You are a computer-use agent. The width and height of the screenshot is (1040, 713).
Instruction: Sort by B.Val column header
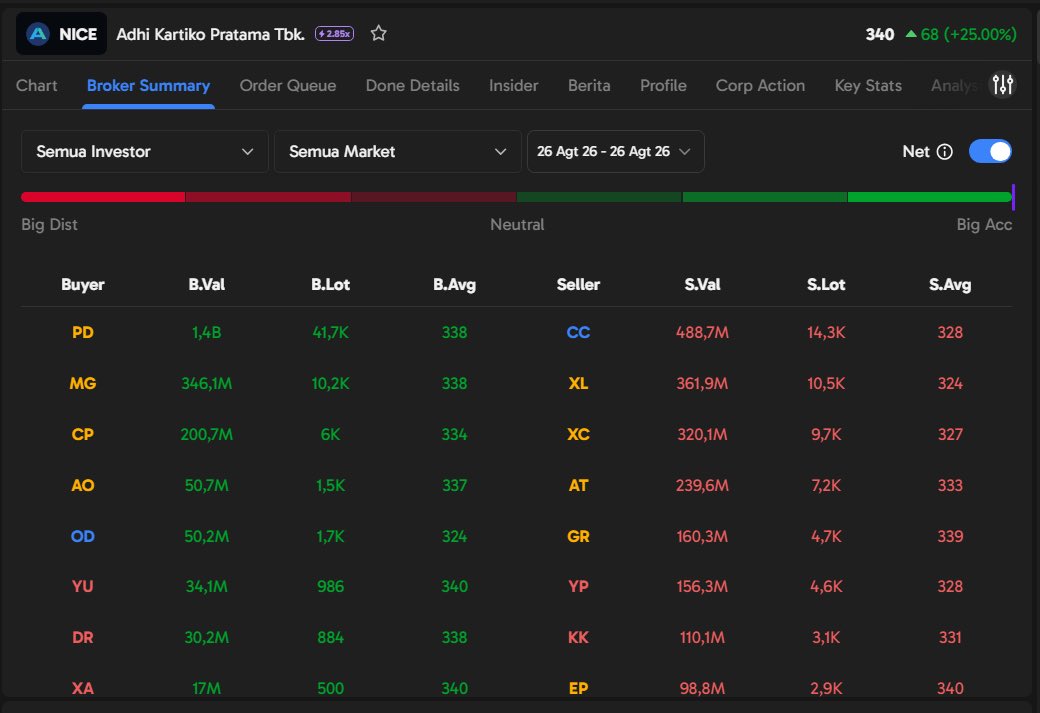coord(206,285)
